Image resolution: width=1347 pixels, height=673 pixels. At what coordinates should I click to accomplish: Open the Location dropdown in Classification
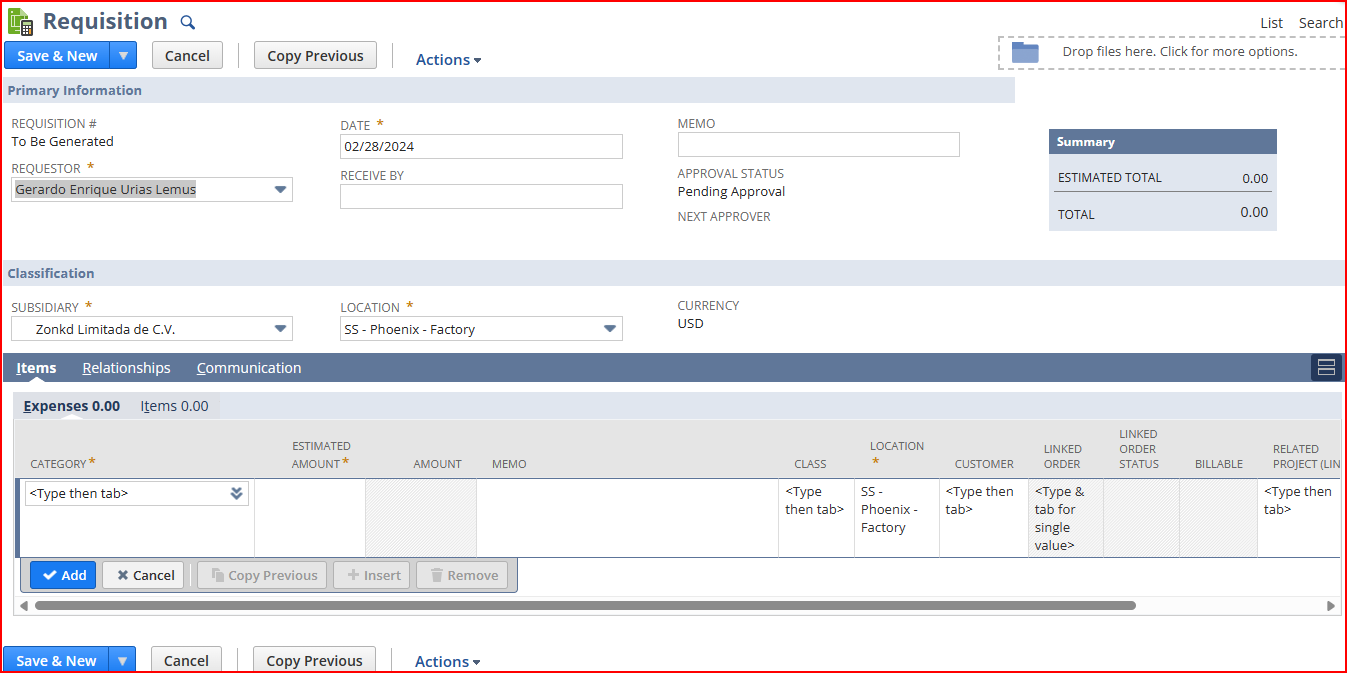pos(610,329)
